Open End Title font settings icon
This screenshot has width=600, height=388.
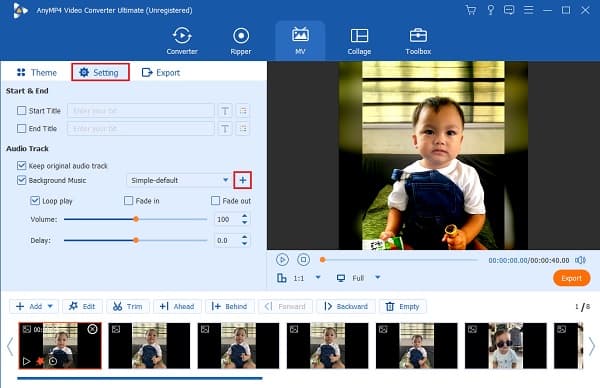(x=225, y=129)
